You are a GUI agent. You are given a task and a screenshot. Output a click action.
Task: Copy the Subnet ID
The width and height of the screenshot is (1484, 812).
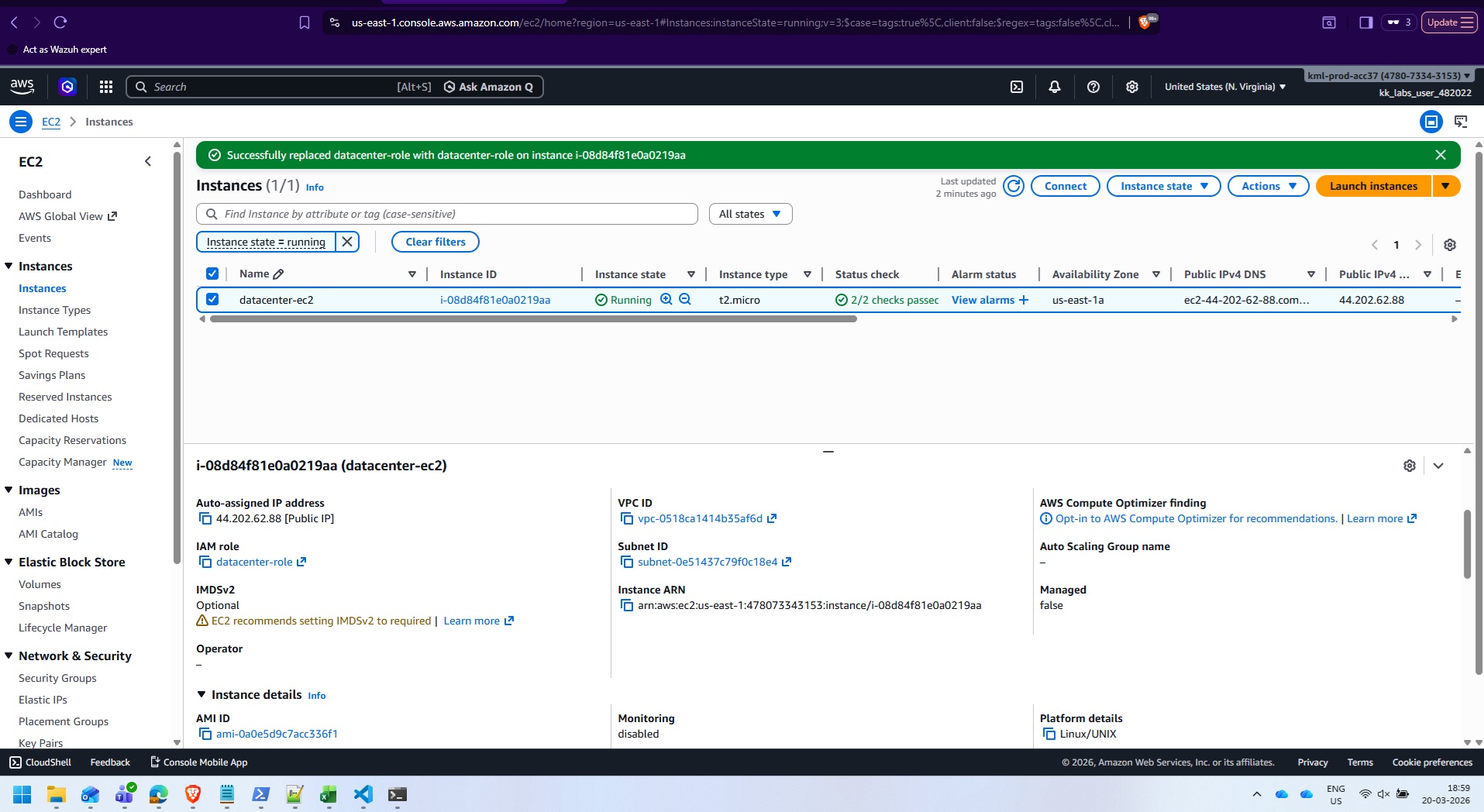pos(628,563)
